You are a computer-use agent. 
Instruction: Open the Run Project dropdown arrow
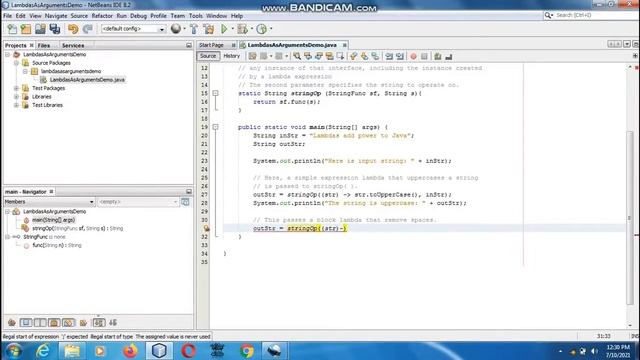(232, 29)
